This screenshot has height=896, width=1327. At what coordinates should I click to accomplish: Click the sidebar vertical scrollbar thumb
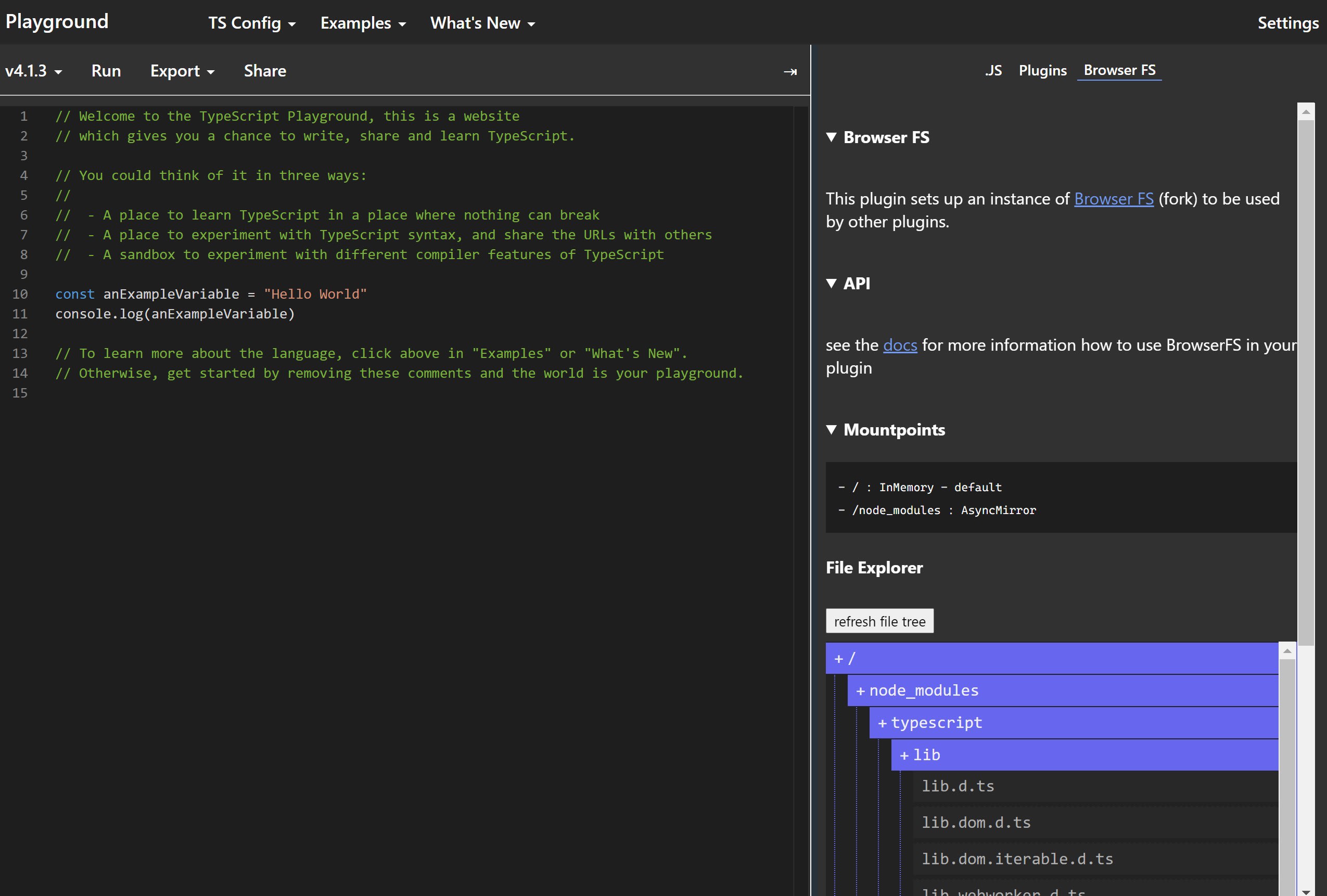point(1306,382)
